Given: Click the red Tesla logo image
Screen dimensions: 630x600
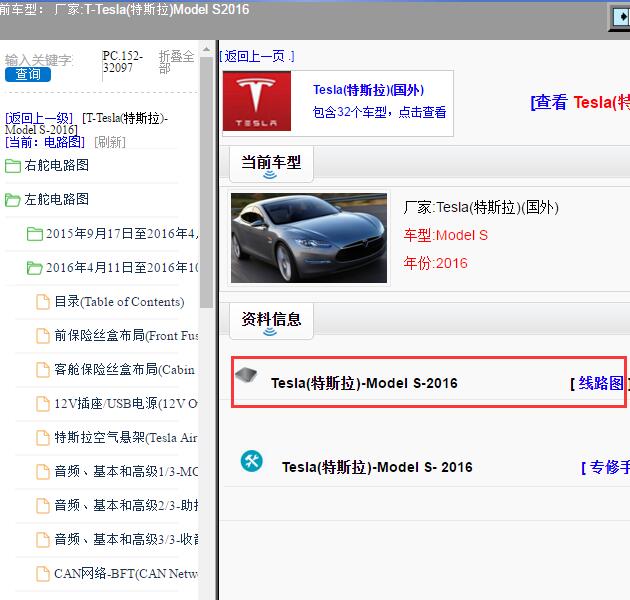Looking at the screenshot, I should click(257, 101).
